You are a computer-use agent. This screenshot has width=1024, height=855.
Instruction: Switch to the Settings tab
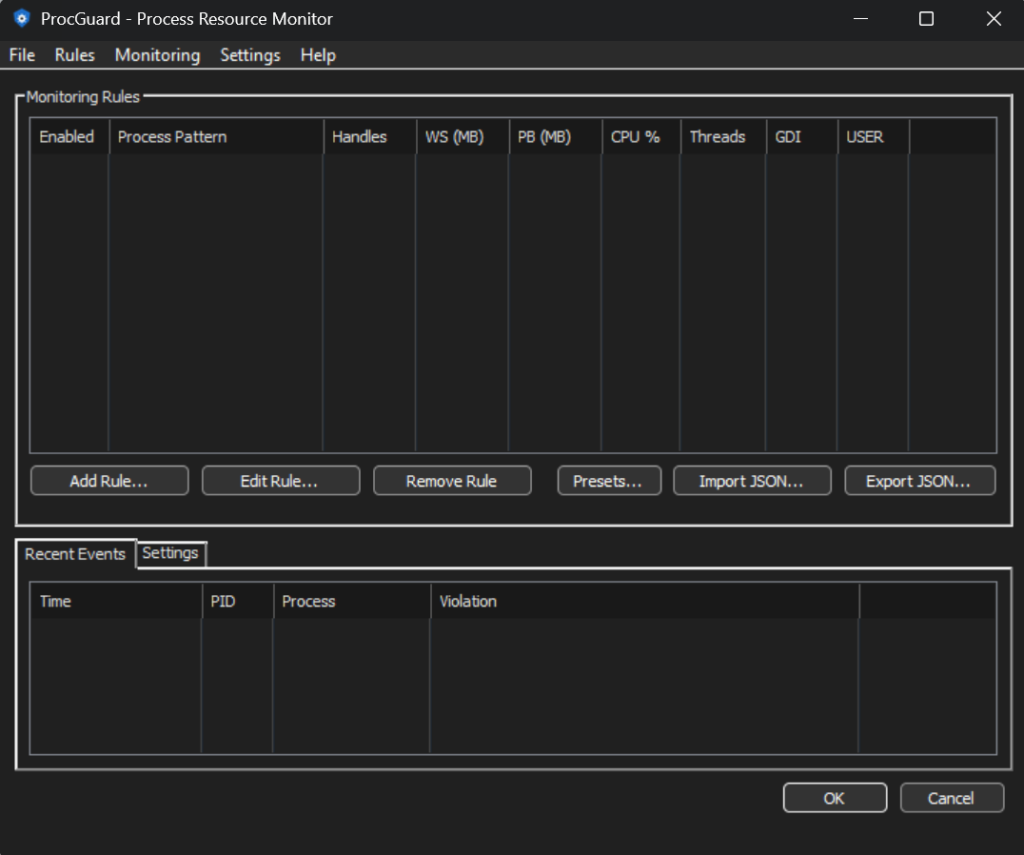(170, 552)
